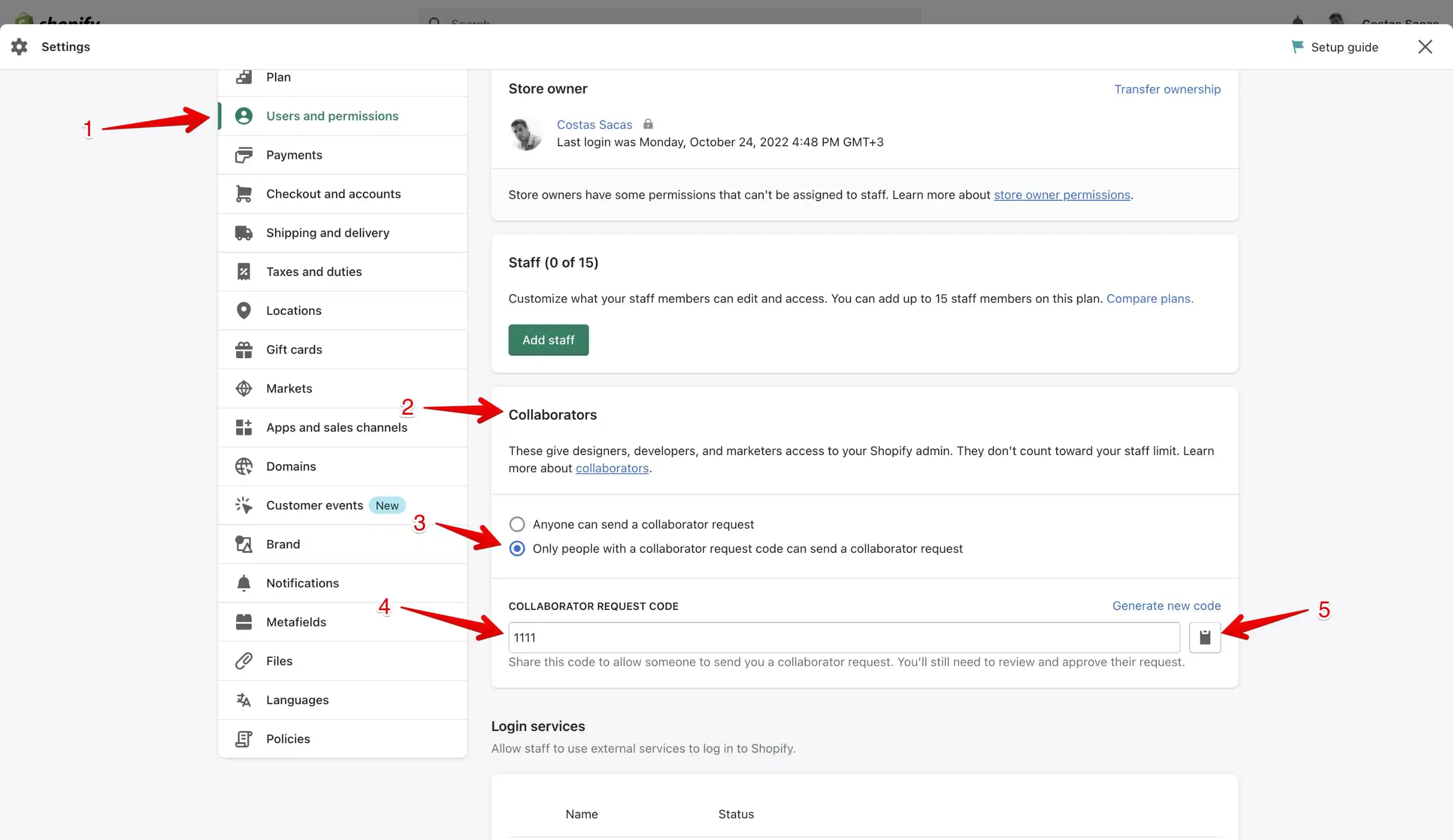Open Policies settings
Image resolution: width=1453 pixels, height=840 pixels.
343,739
